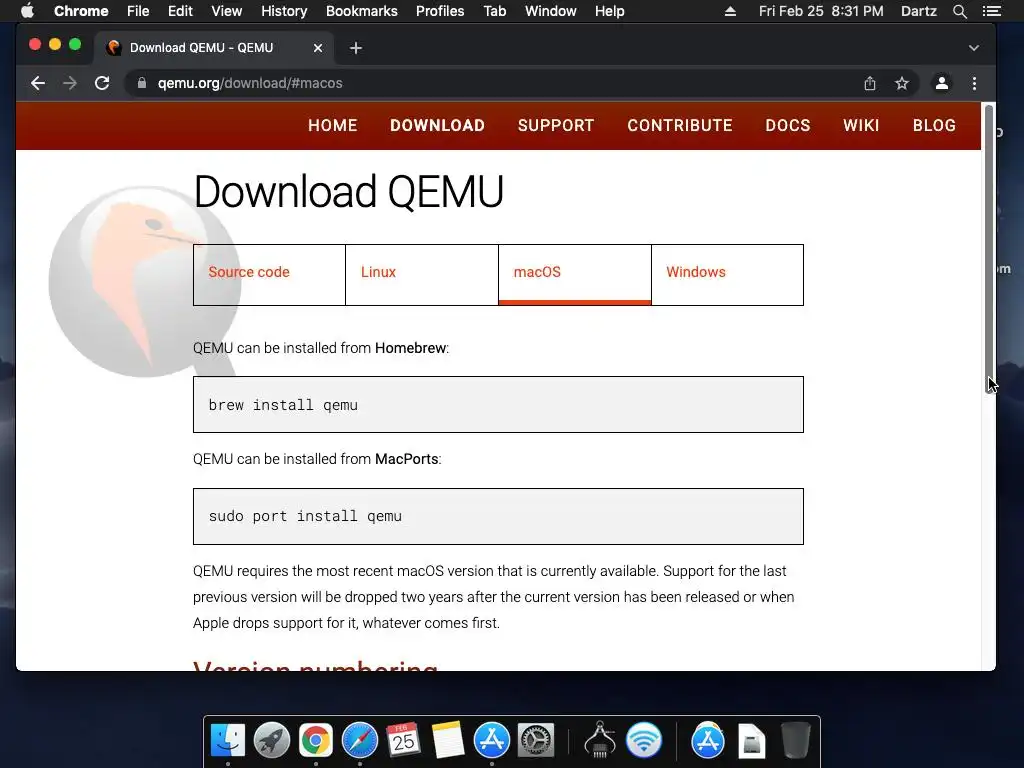Screen dimensions: 1024x768
Task: Click the 'brew install qemu' code block
Action: [x=498, y=405]
